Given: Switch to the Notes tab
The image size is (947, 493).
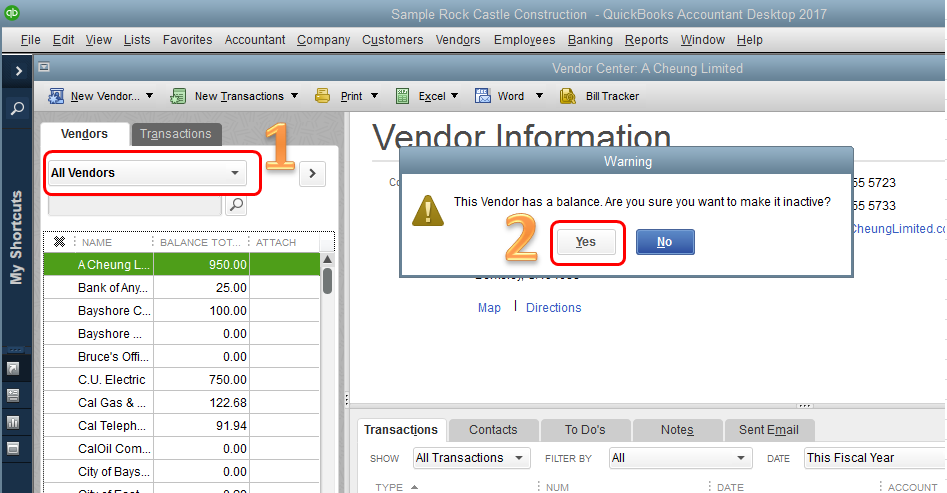Looking at the screenshot, I should coord(677,430).
